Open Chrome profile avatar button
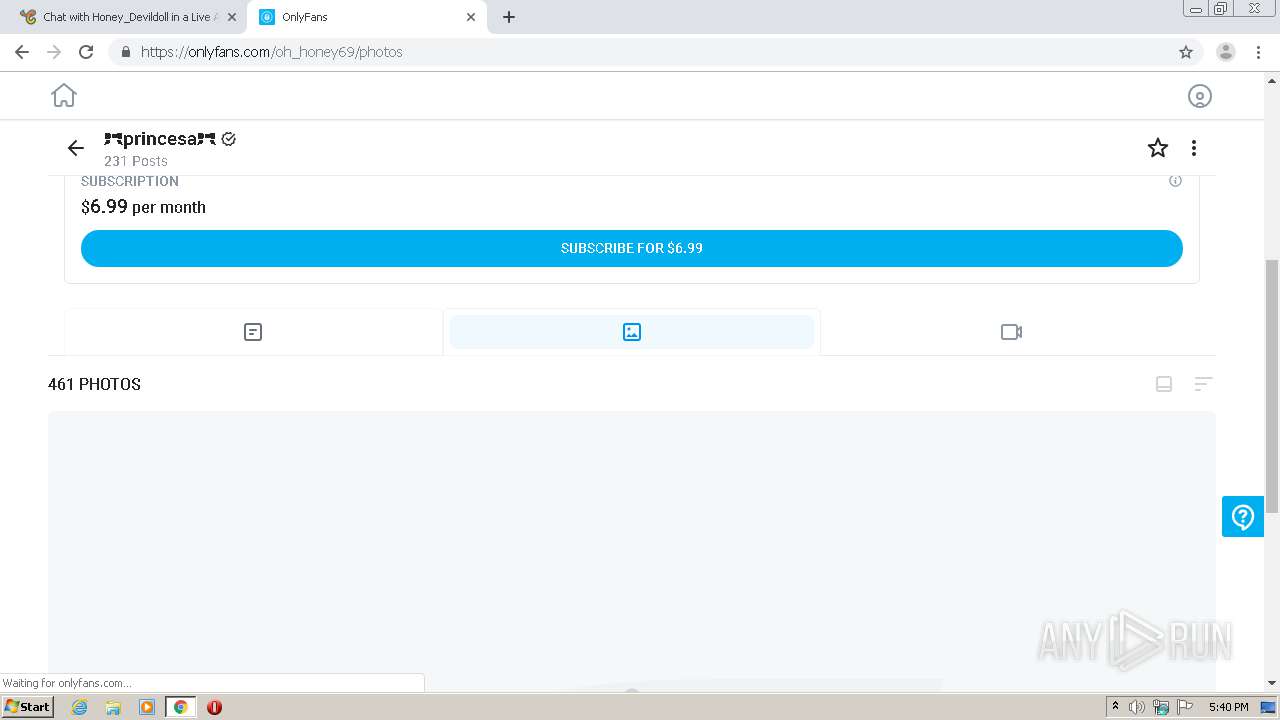This screenshot has height=720, width=1280. (1226, 52)
